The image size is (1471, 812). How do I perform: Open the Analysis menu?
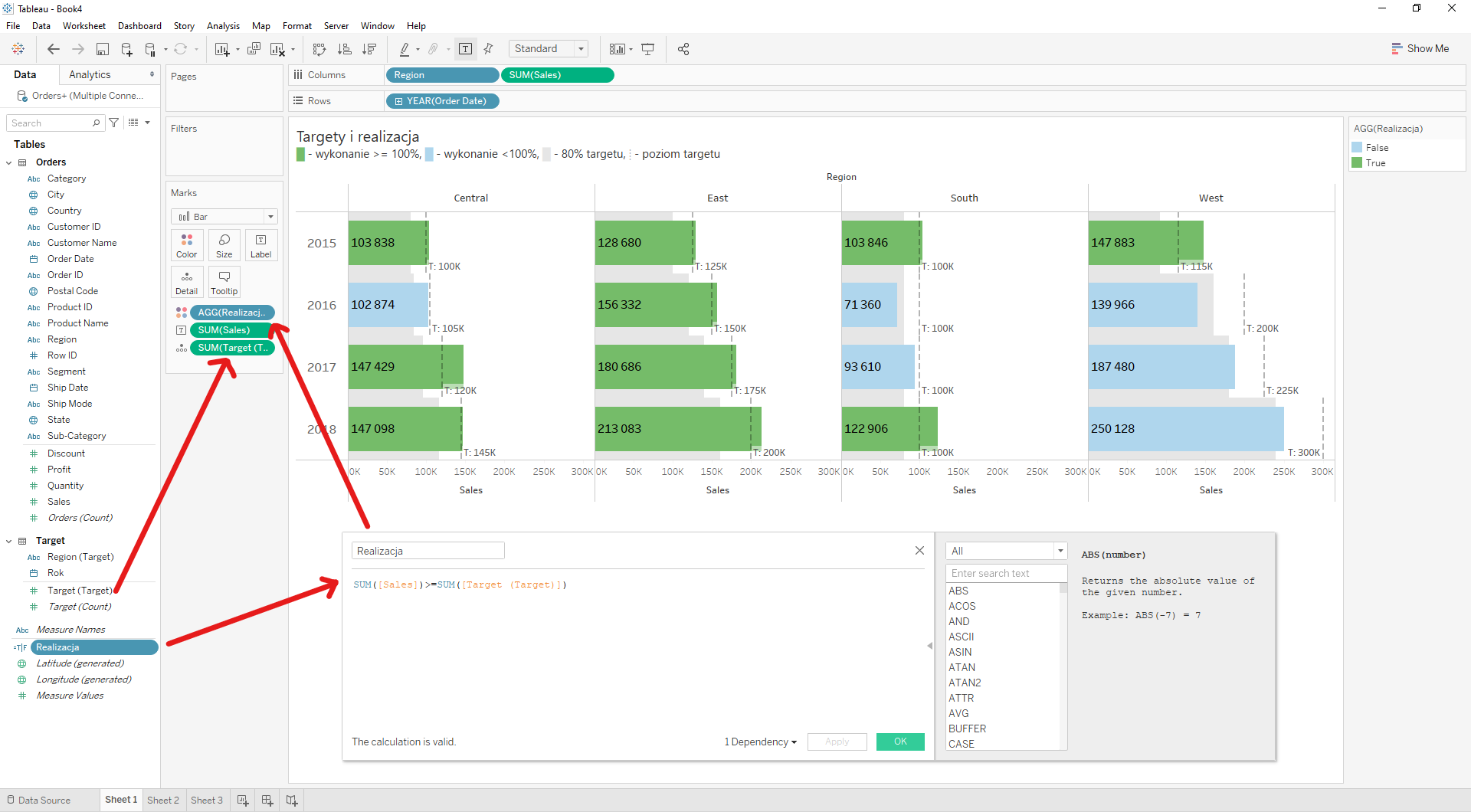(223, 26)
